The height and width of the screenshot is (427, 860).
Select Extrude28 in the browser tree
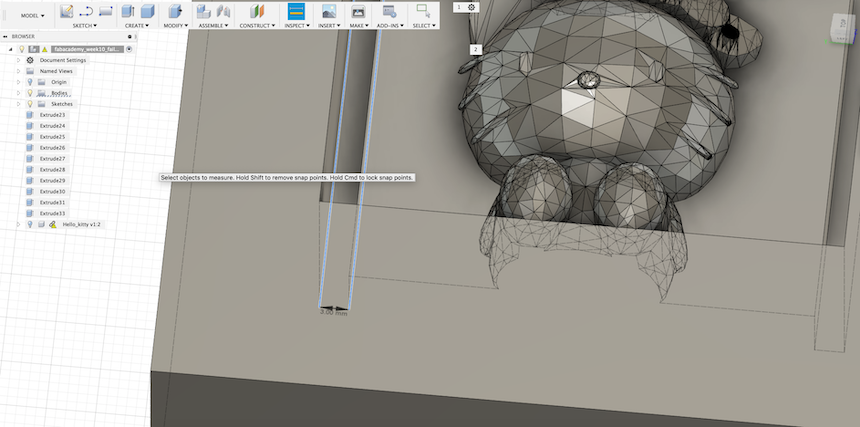click(52, 170)
